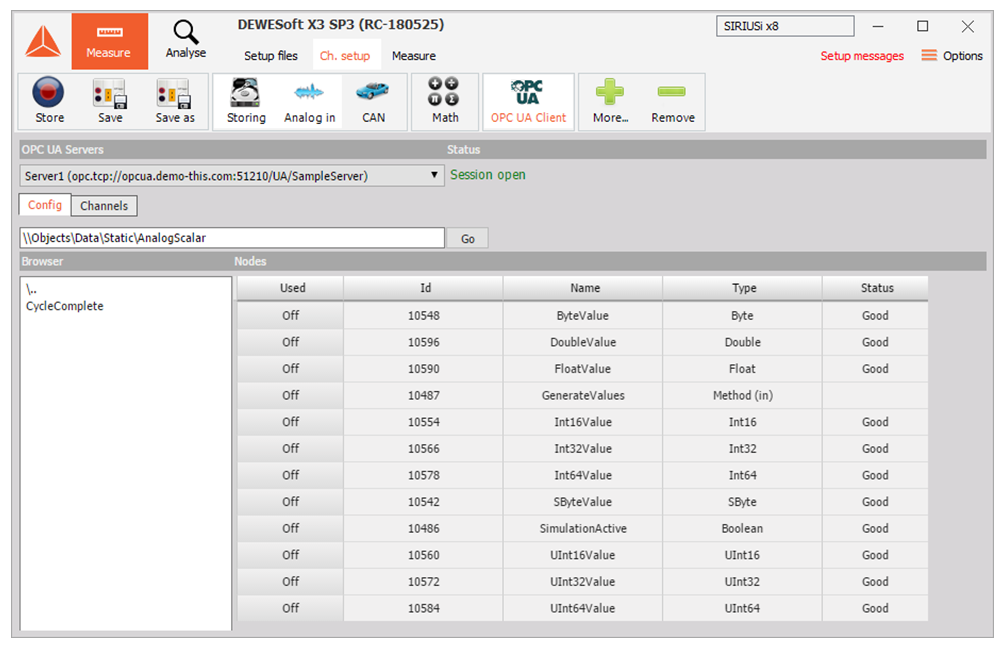The width and height of the screenshot is (1007, 648).
Task: Toggle Used Off for SimulationActive
Action: point(290,529)
